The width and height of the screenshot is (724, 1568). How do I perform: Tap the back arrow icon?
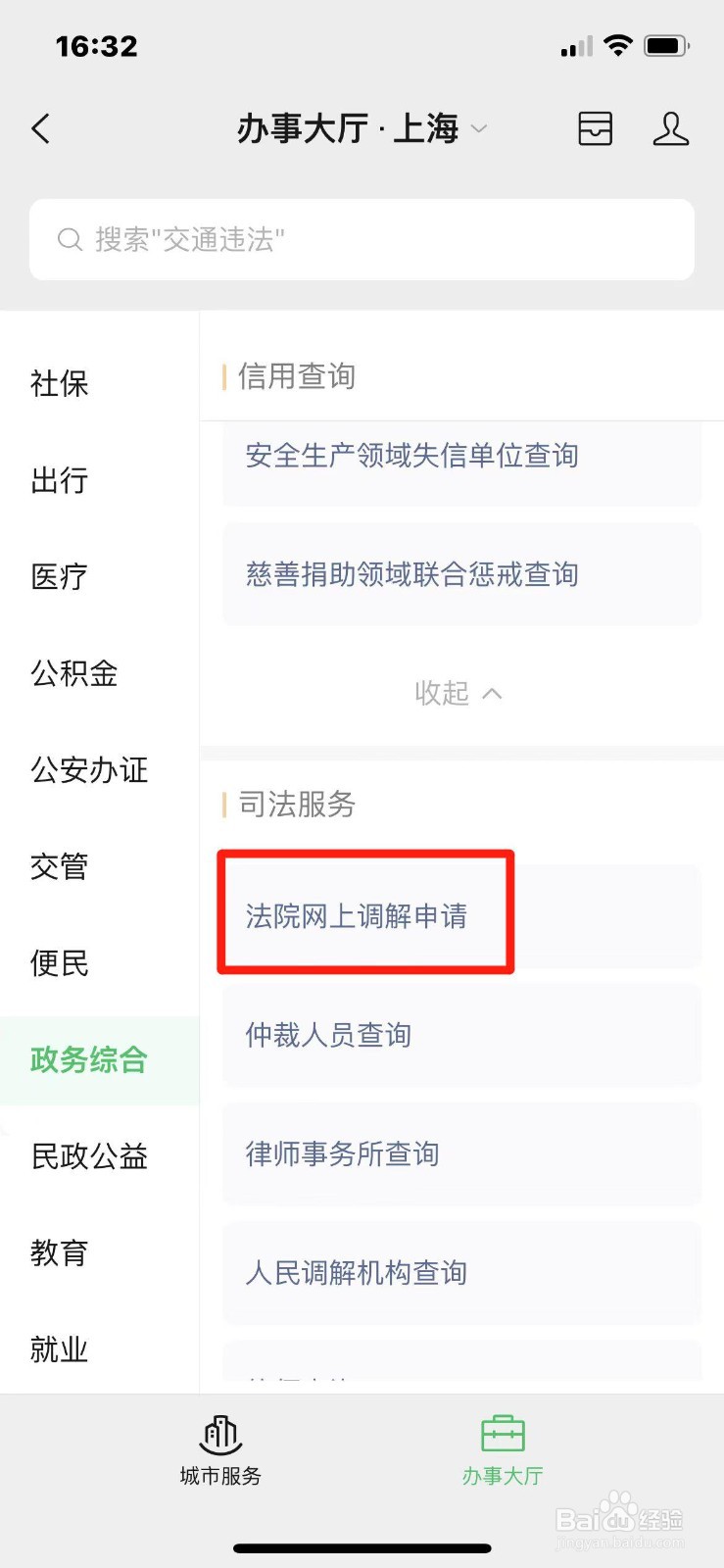pos(40,128)
